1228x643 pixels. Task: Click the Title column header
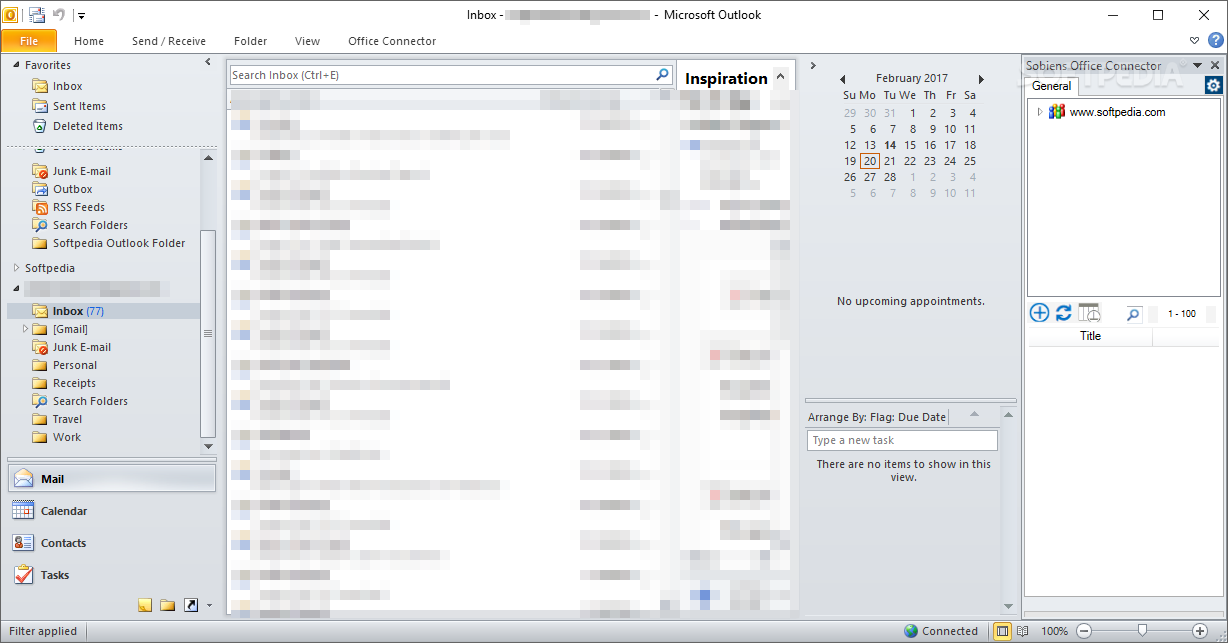pos(1090,336)
